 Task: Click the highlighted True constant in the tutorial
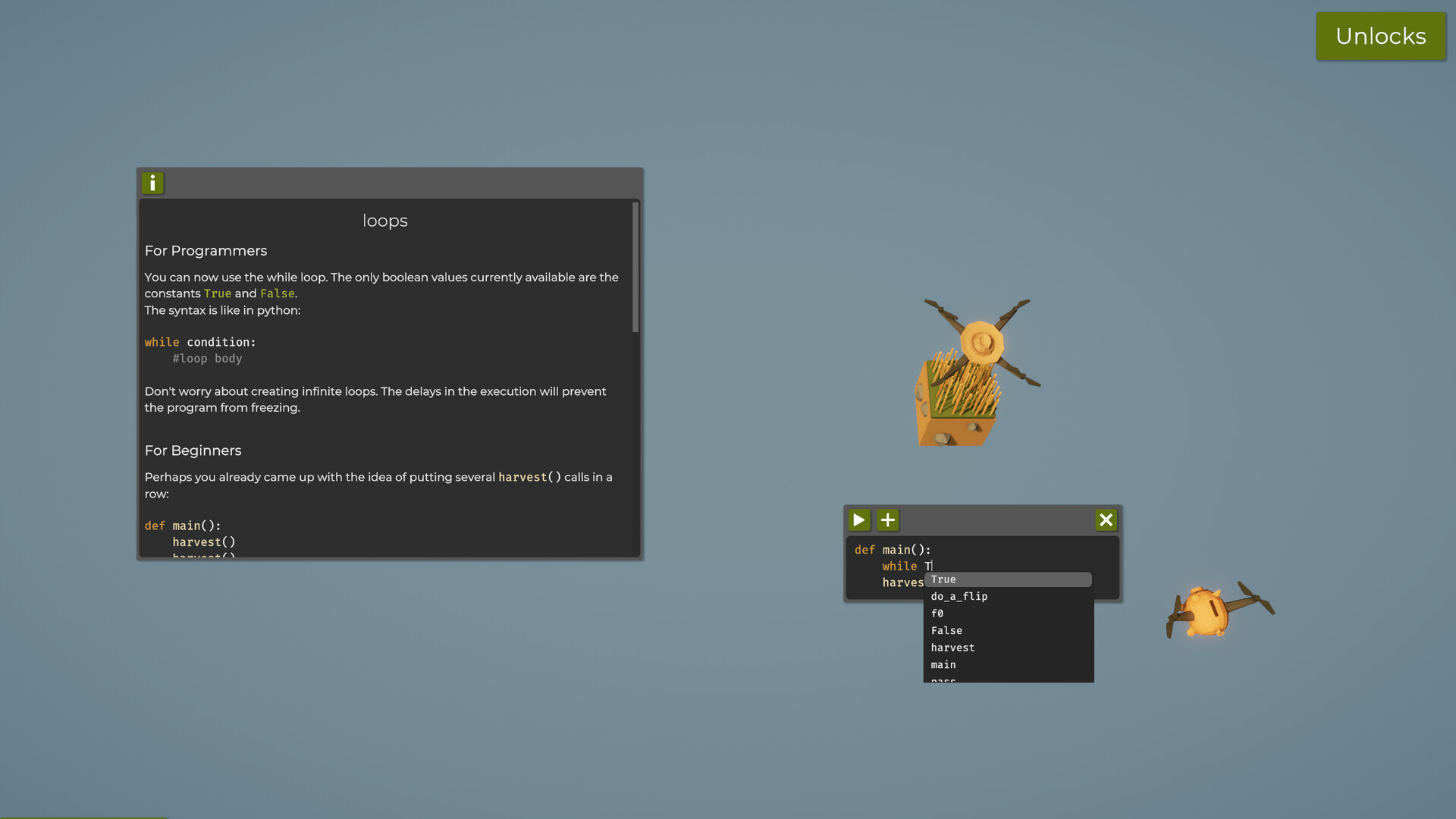(218, 293)
